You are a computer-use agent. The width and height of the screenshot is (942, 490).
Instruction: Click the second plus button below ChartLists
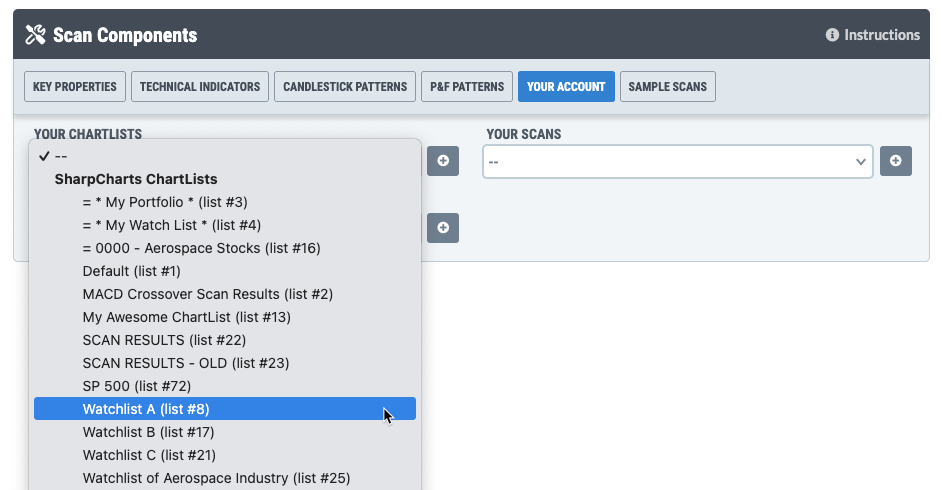[x=443, y=228]
